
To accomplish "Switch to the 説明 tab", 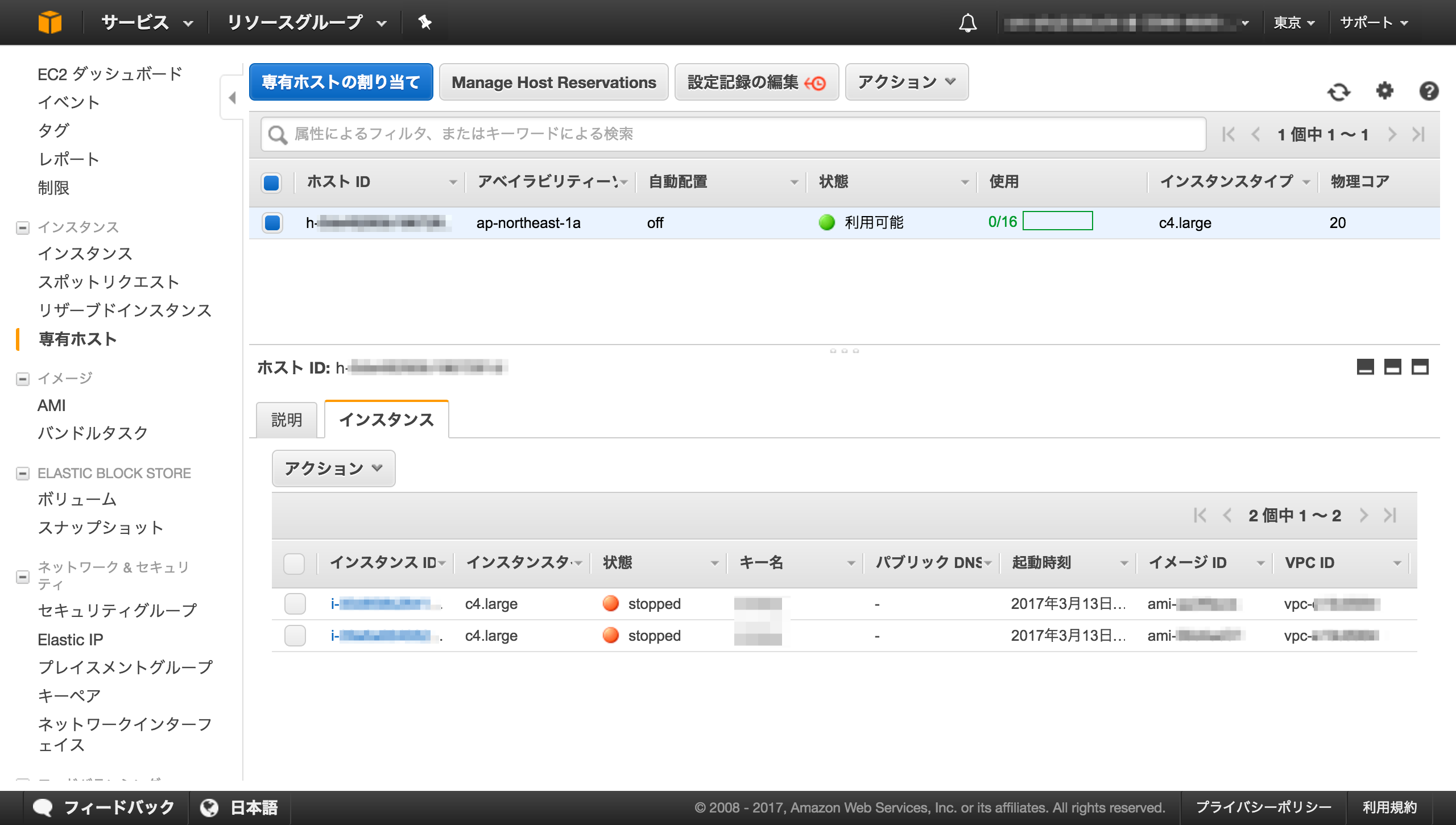I will (286, 419).
